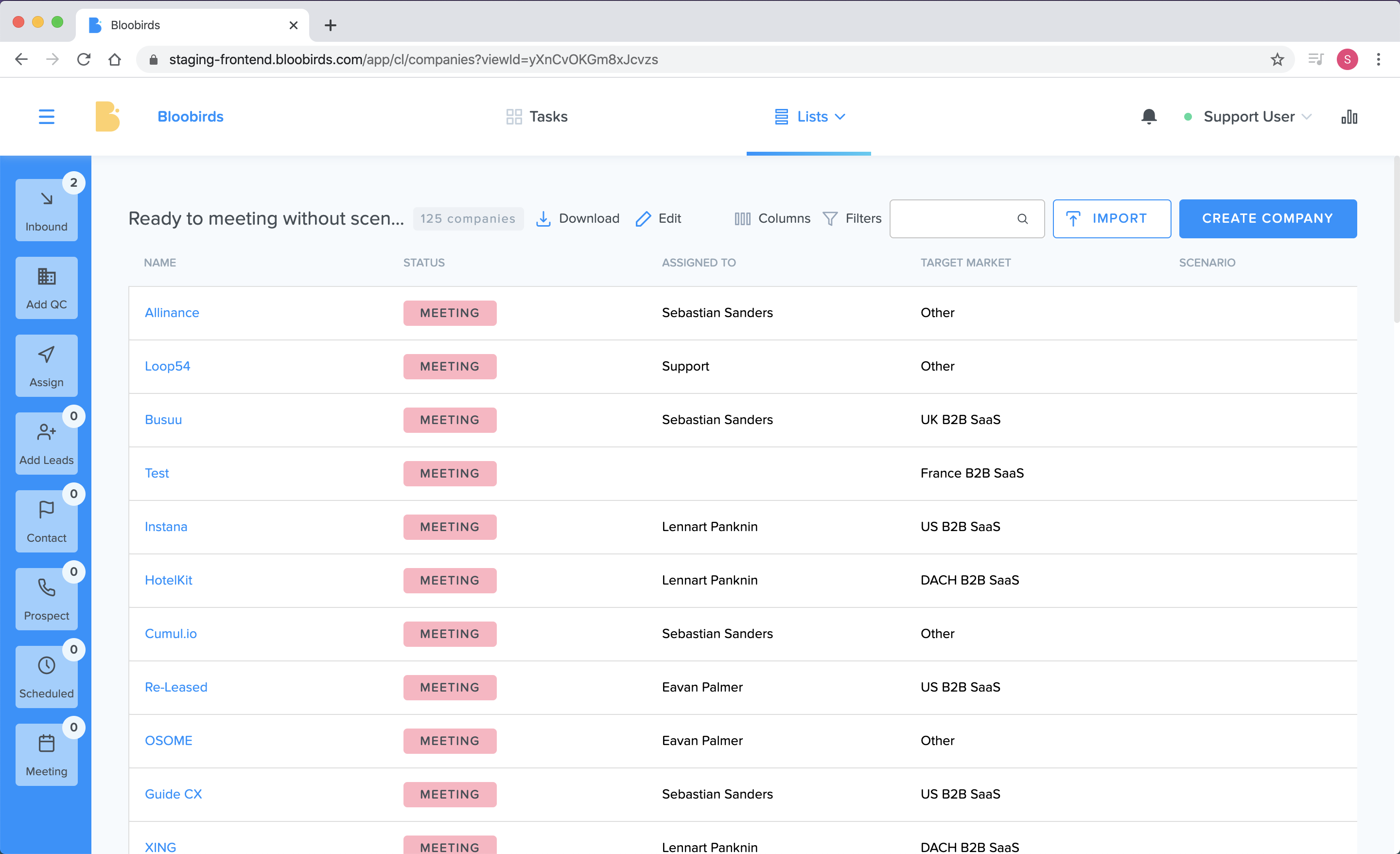Open the Loop54 company
Screen dimensions: 1400x854
tap(167, 366)
